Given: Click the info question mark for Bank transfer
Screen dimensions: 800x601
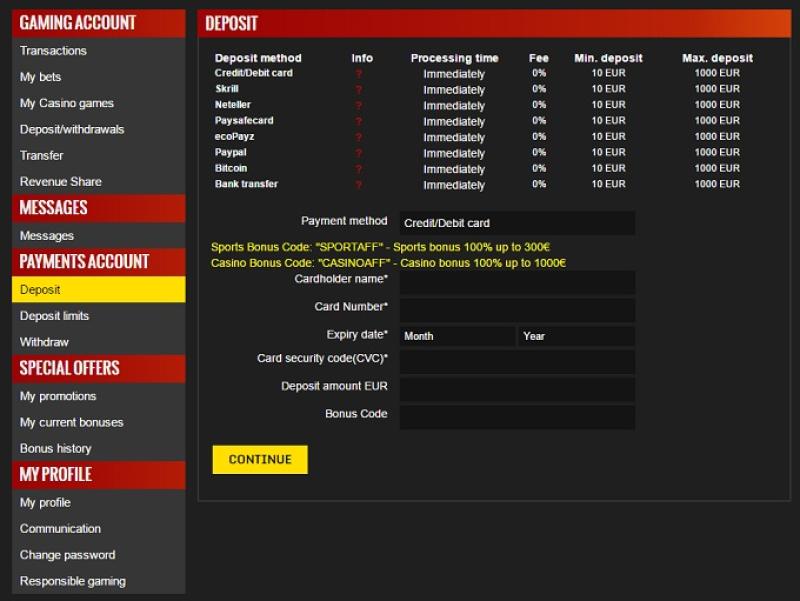Looking at the screenshot, I should pos(358,186).
